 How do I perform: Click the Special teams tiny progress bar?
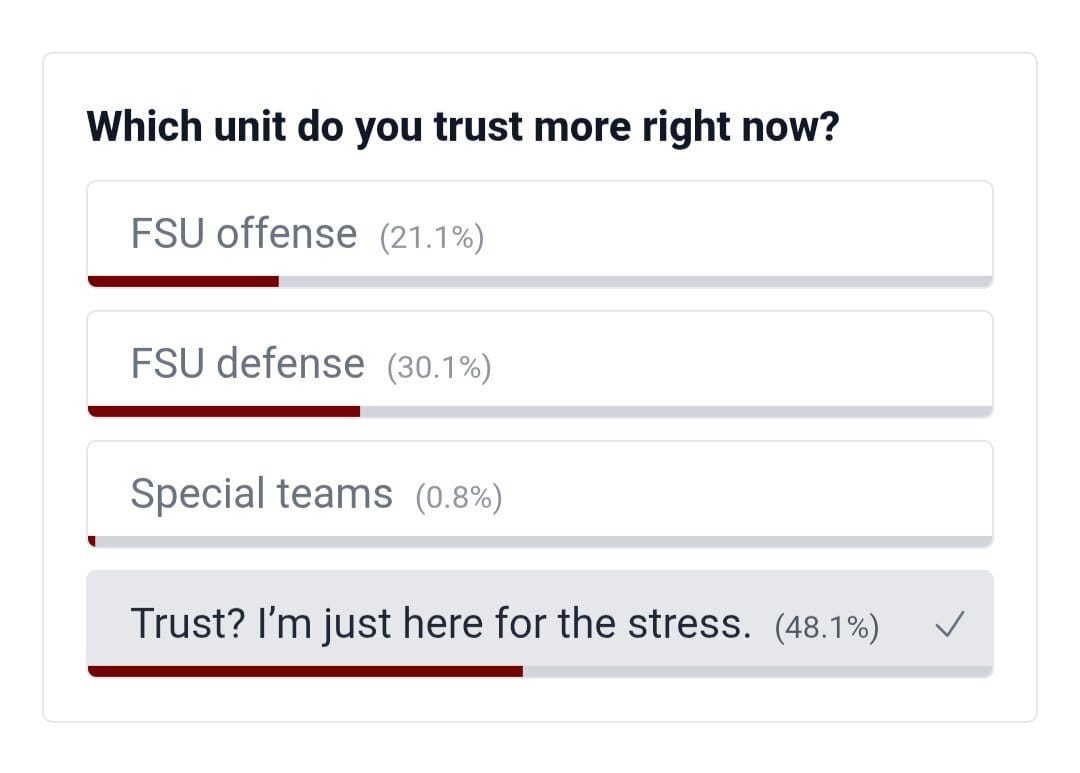tap(92, 541)
